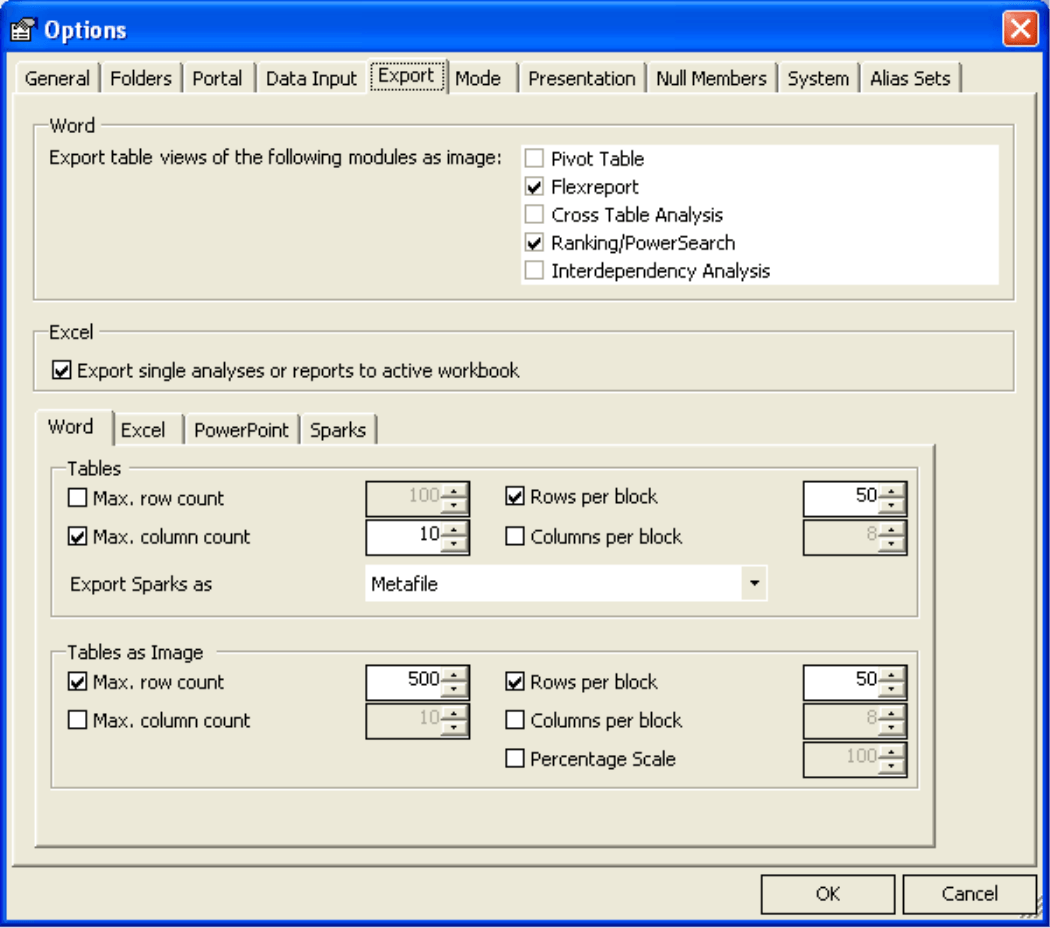Close the Options dialog window

1020,29
